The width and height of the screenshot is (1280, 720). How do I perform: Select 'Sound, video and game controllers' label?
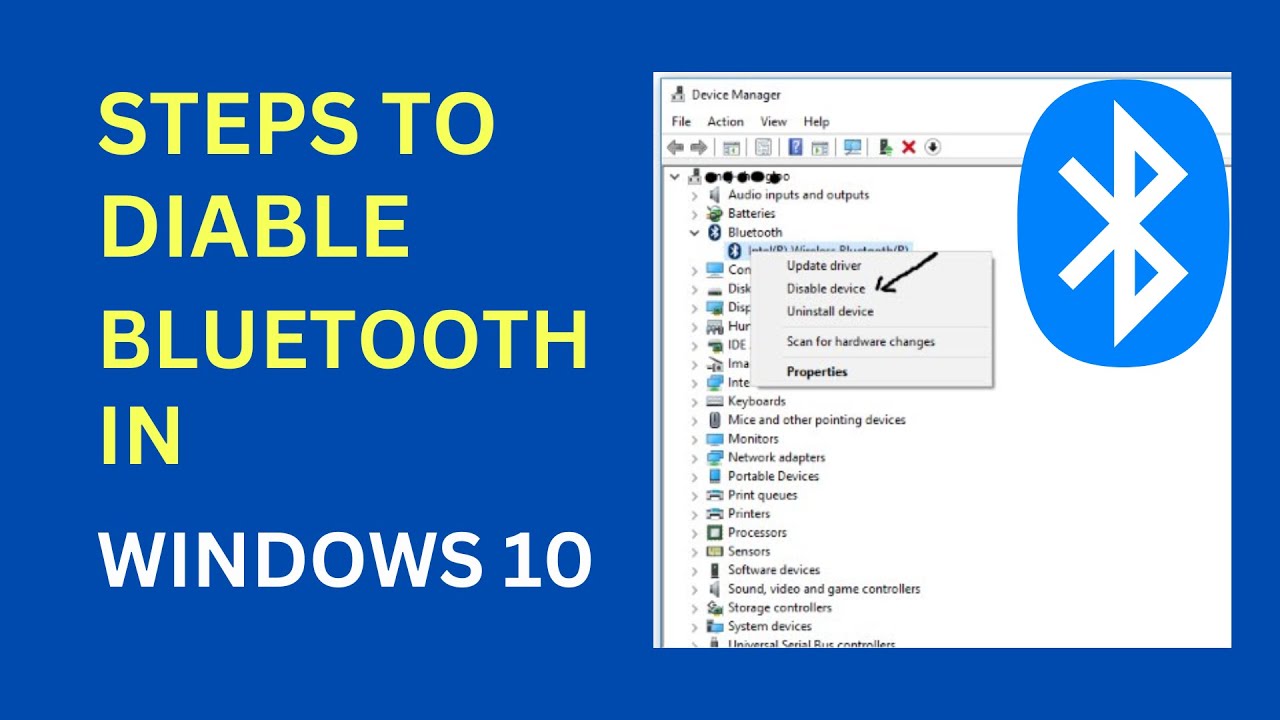(x=824, y=589)
